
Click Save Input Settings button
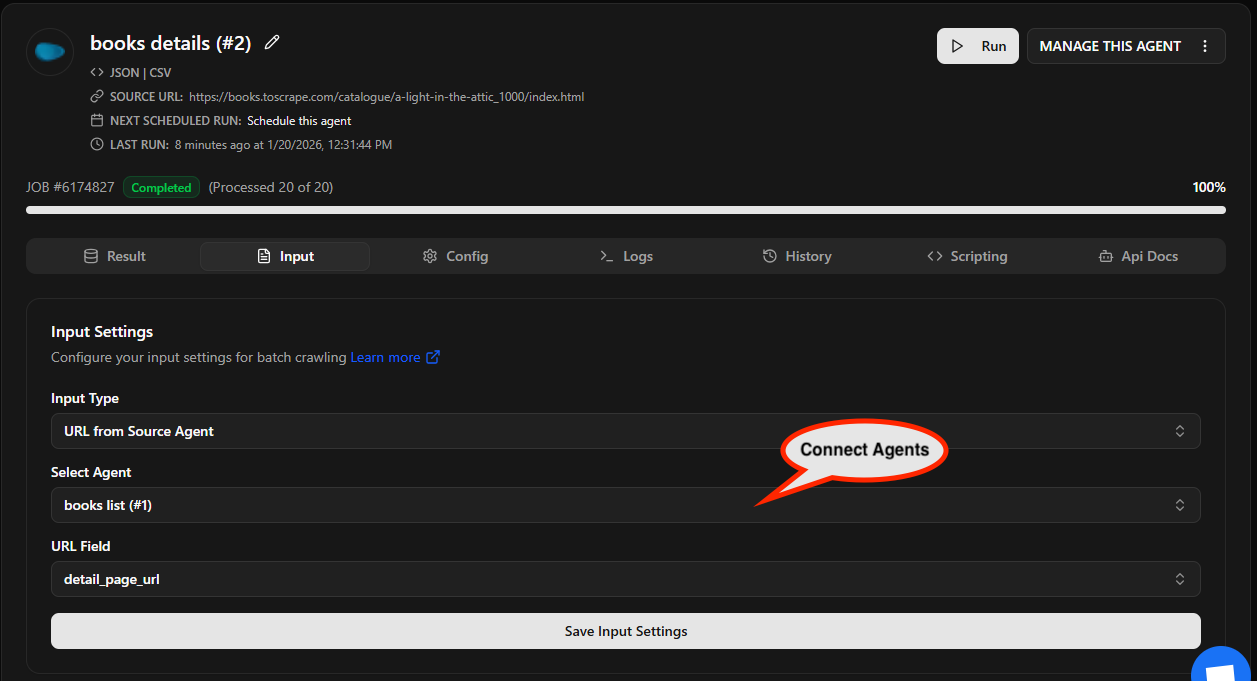coord(625,631)
